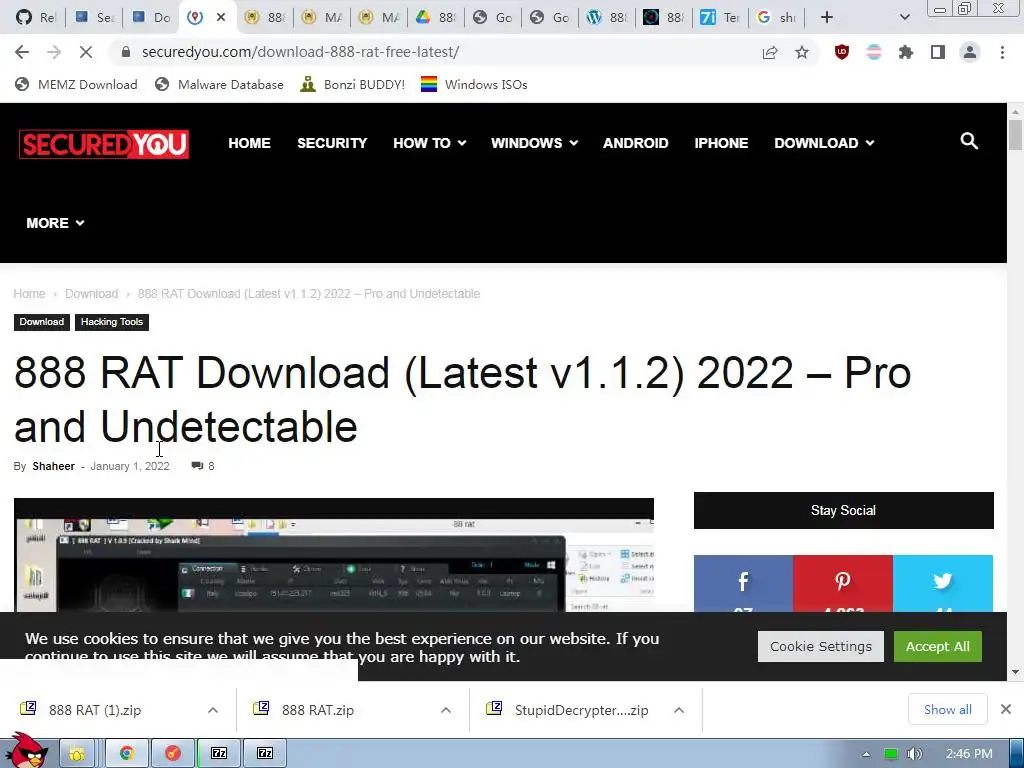Click the volume speaker tray icon
The width and height of the screenshot is (1024, 768).
pos(915,754)
